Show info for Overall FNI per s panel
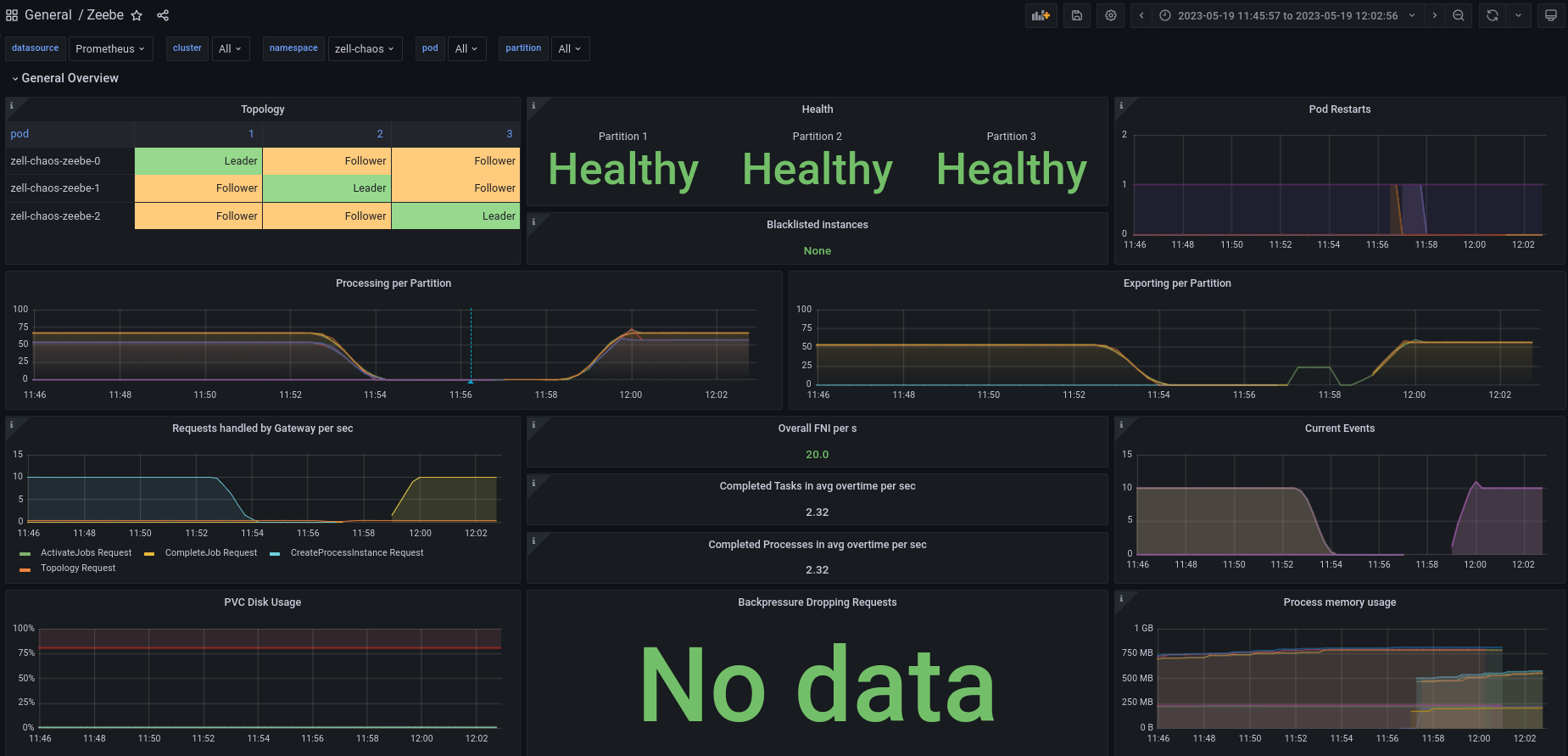1568x756 pixels. (x=533, y=424)
